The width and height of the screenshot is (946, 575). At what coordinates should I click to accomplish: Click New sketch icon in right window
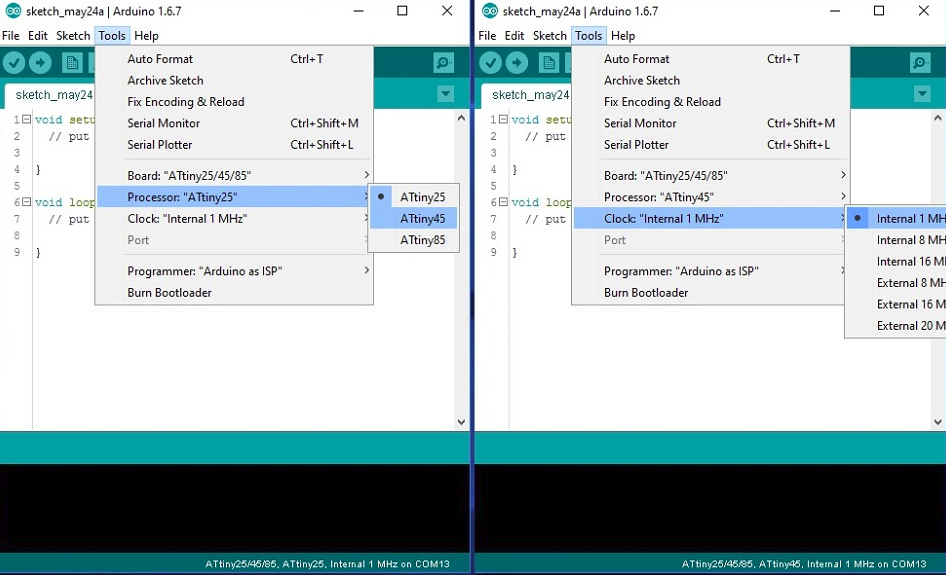pyautogui.click(x=548, y=62)
